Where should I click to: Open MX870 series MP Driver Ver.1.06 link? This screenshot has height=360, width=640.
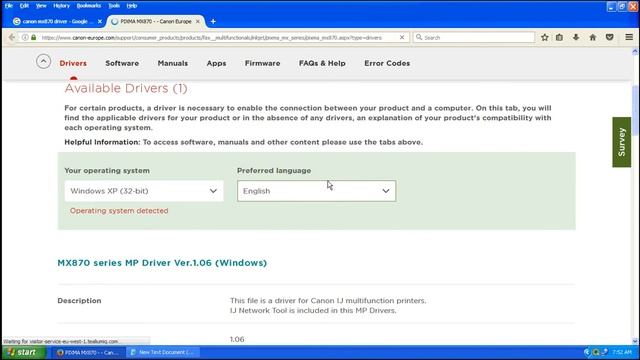[162, 262]
